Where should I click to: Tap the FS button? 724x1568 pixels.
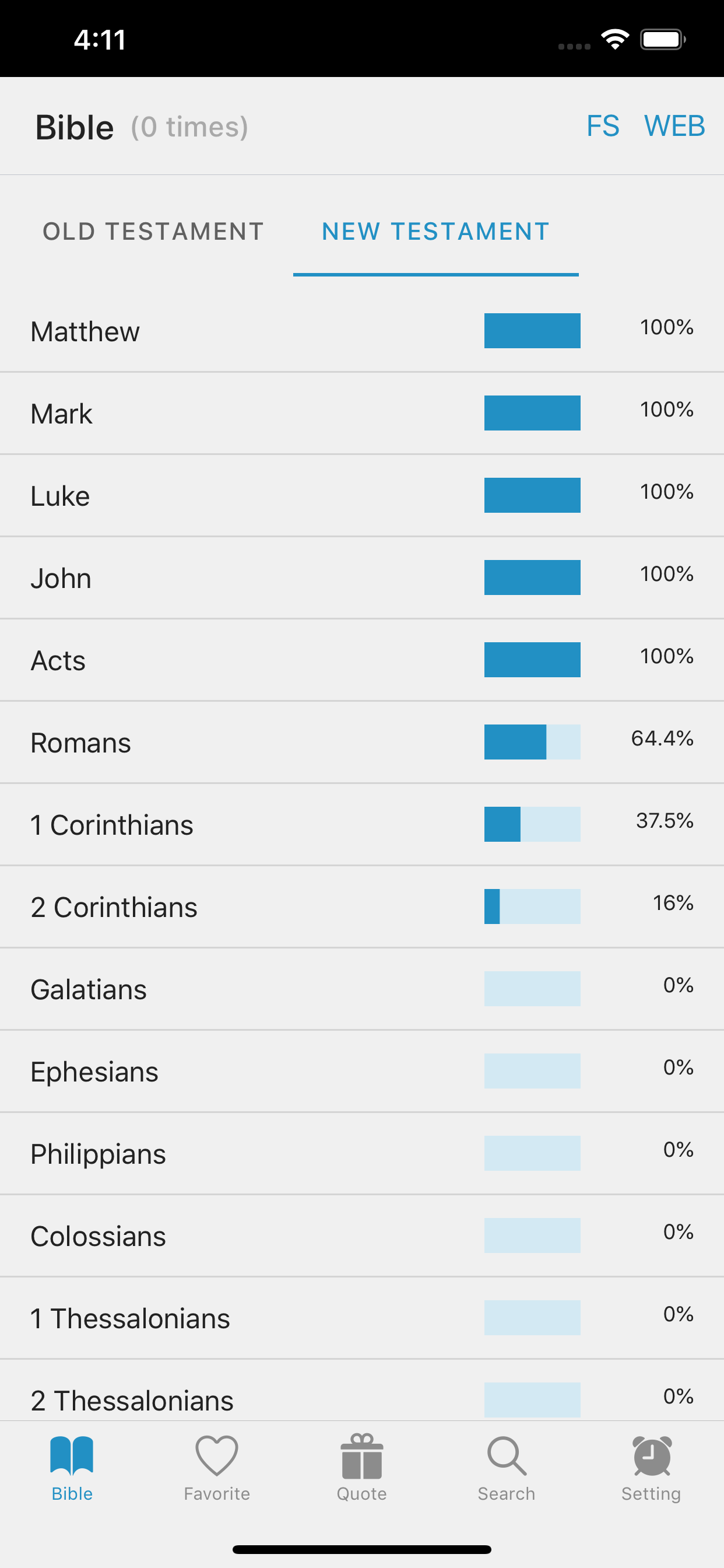coord(603,126)
